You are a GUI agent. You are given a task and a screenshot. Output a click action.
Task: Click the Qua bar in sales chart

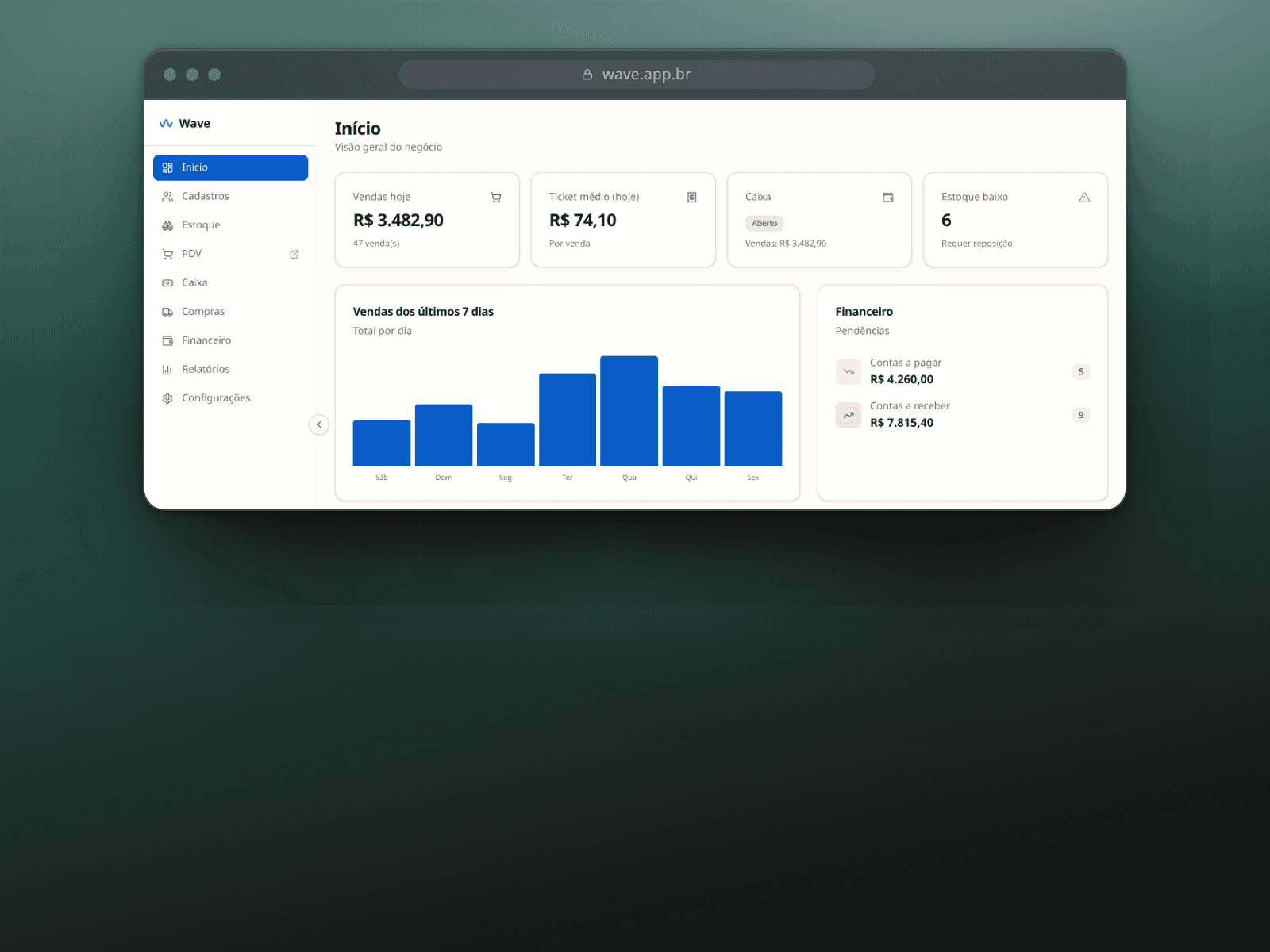coord(629,411)
